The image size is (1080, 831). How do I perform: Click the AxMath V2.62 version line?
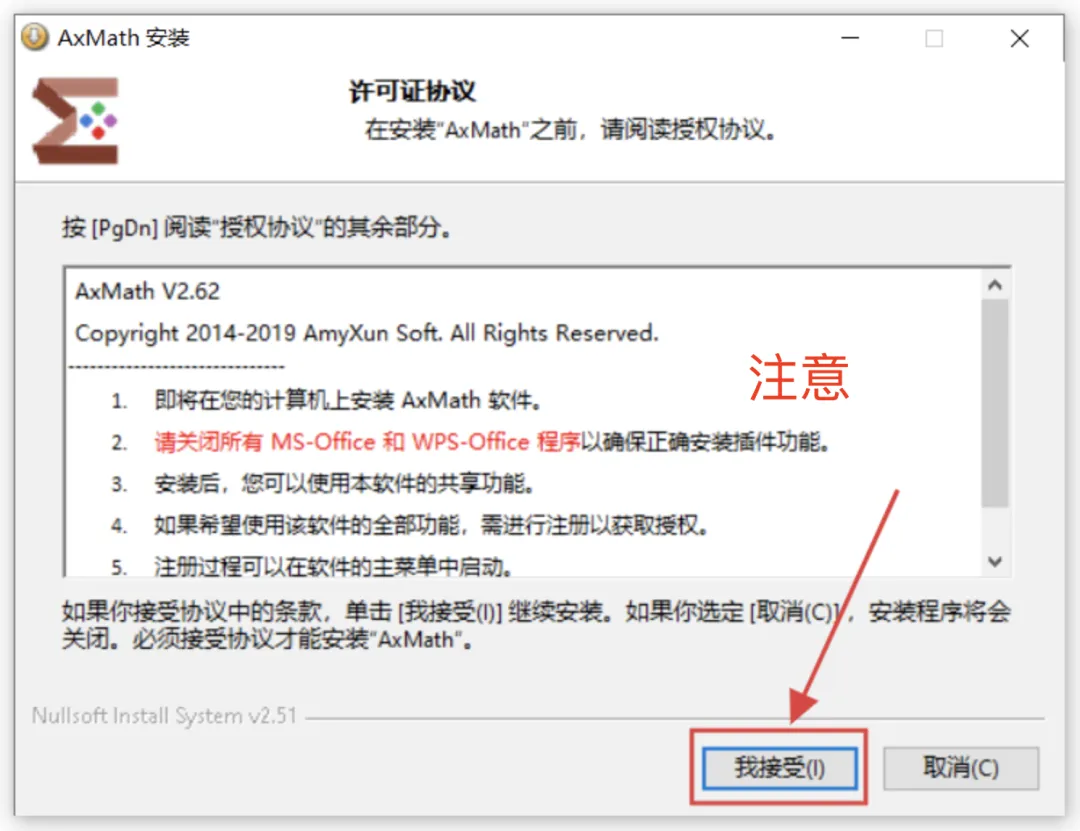click(147, 291)
